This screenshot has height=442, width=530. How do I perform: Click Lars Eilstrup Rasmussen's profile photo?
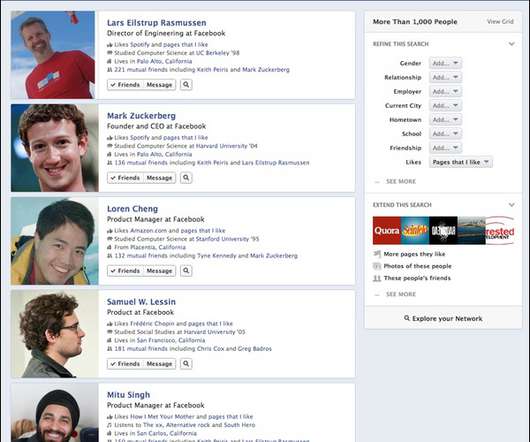(53, 55)
